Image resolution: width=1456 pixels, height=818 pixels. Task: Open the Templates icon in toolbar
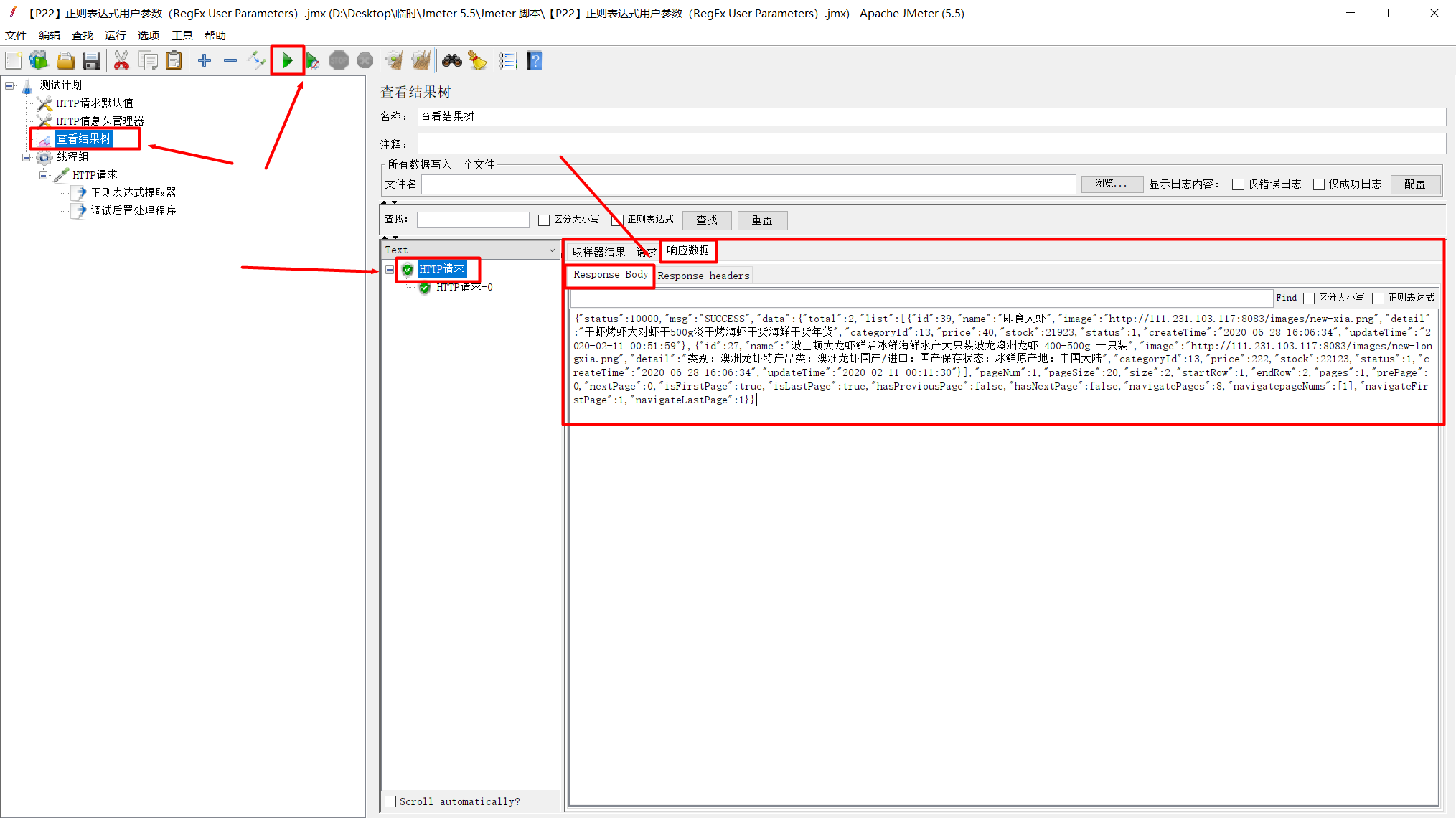(39, 61)
